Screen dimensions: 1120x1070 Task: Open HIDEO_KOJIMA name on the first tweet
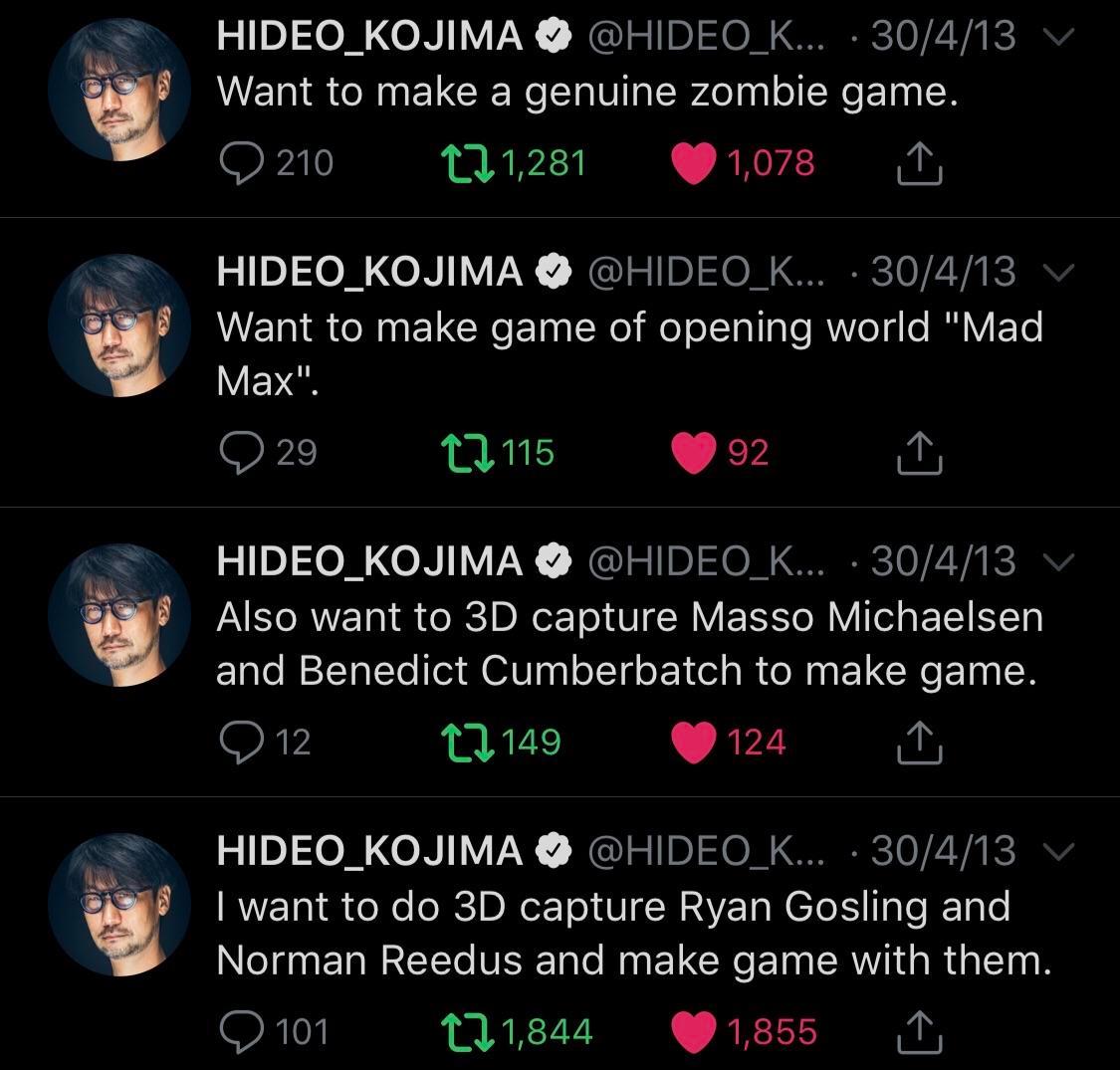pyautogui.click(x=370, y=36)
